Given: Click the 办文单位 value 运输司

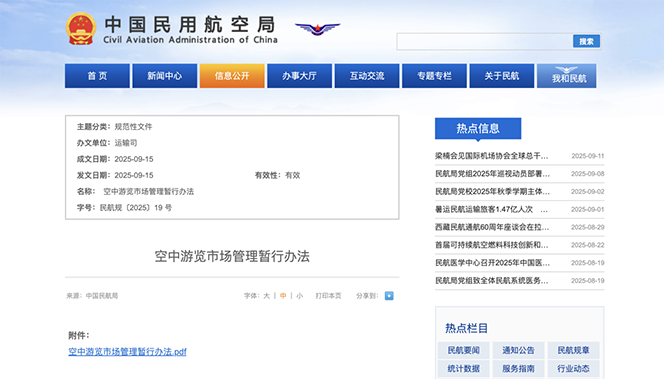Looking at the screenshot, I should pos(126,143).
